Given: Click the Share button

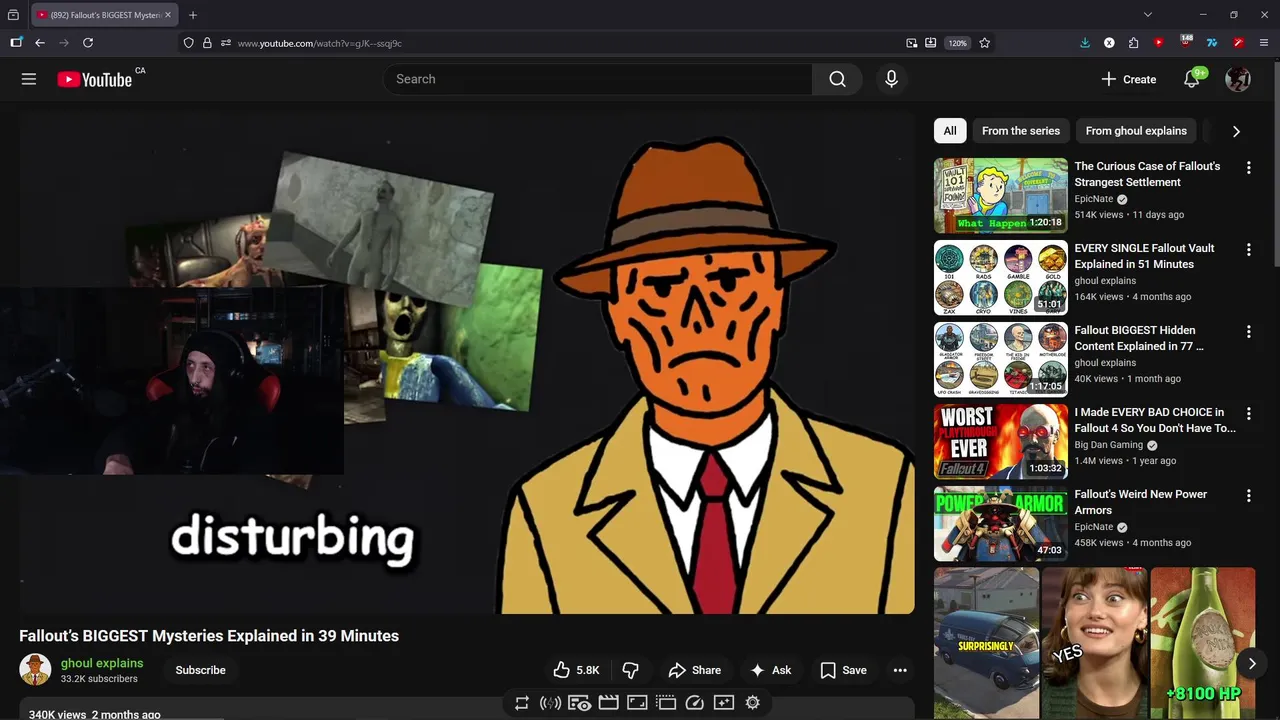Looking at the screenshot, I should click(695, 670).
